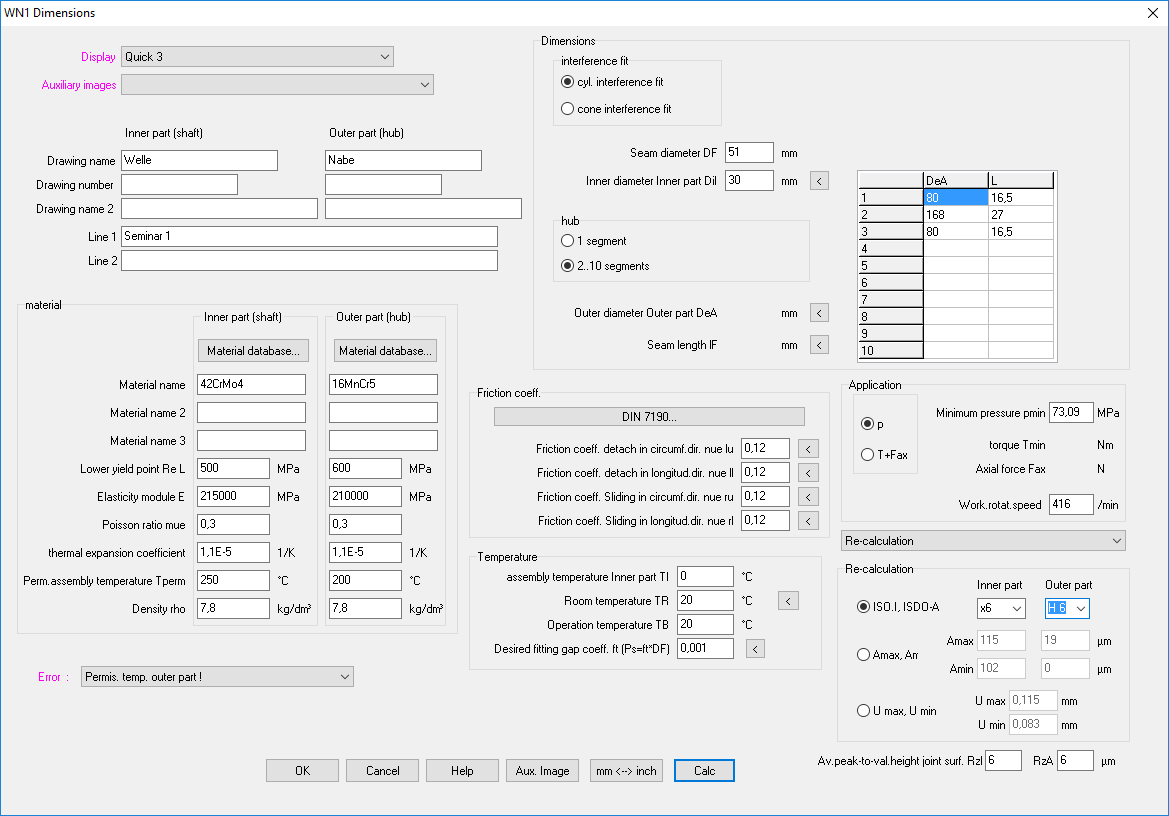Click the '<' button next to Inner diameter DiI
The width and height of the screenshot is (1169, 816).
click(819, 181)
